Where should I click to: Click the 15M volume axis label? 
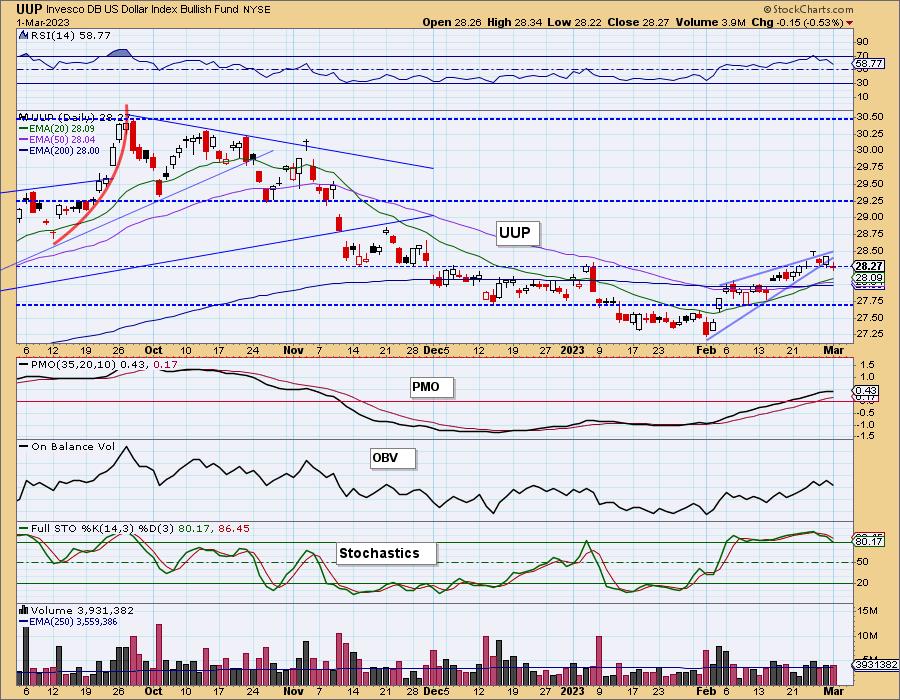point(868,611)
